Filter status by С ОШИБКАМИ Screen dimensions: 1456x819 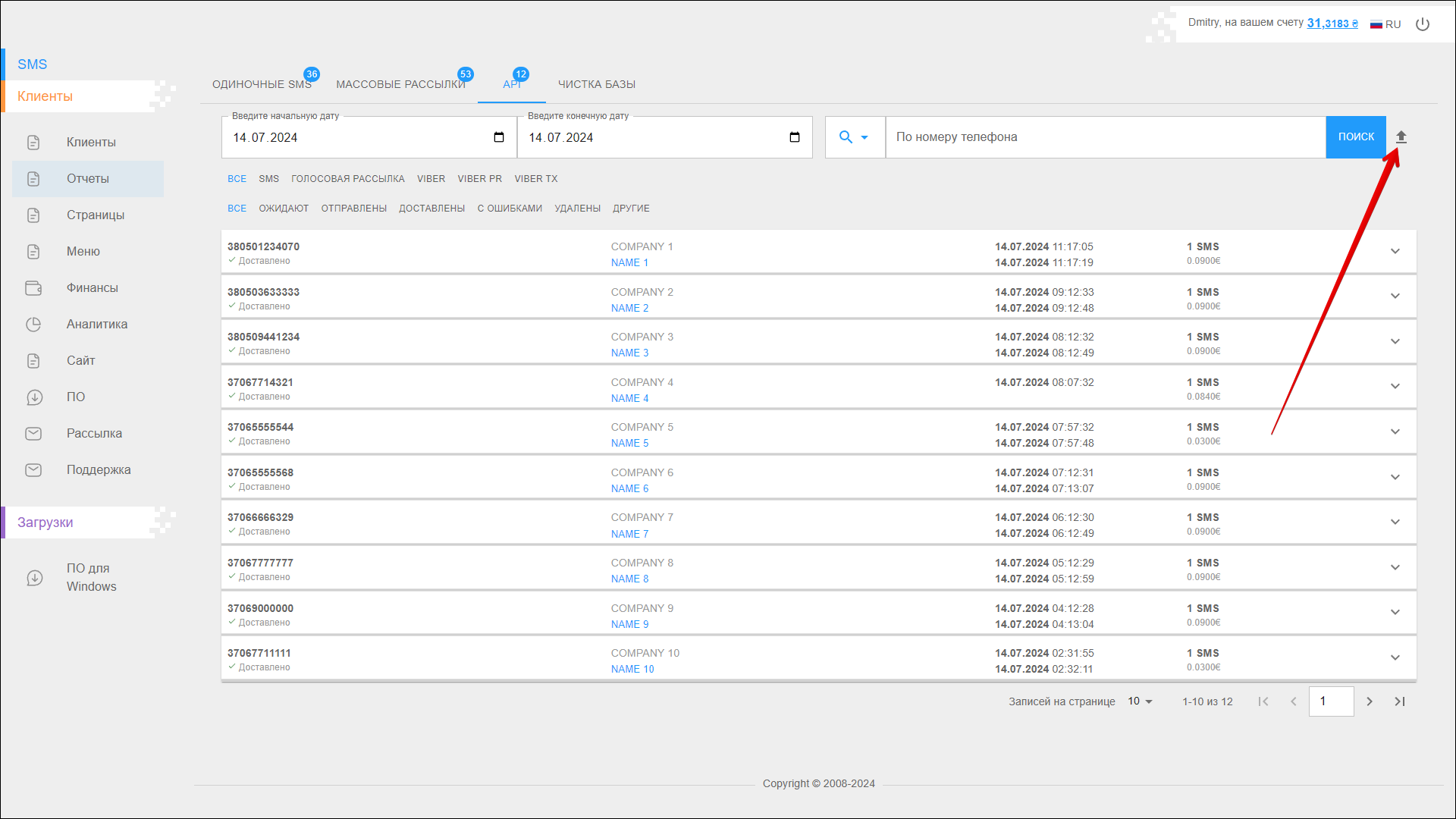pyautogui.click(x=510, y=209)
